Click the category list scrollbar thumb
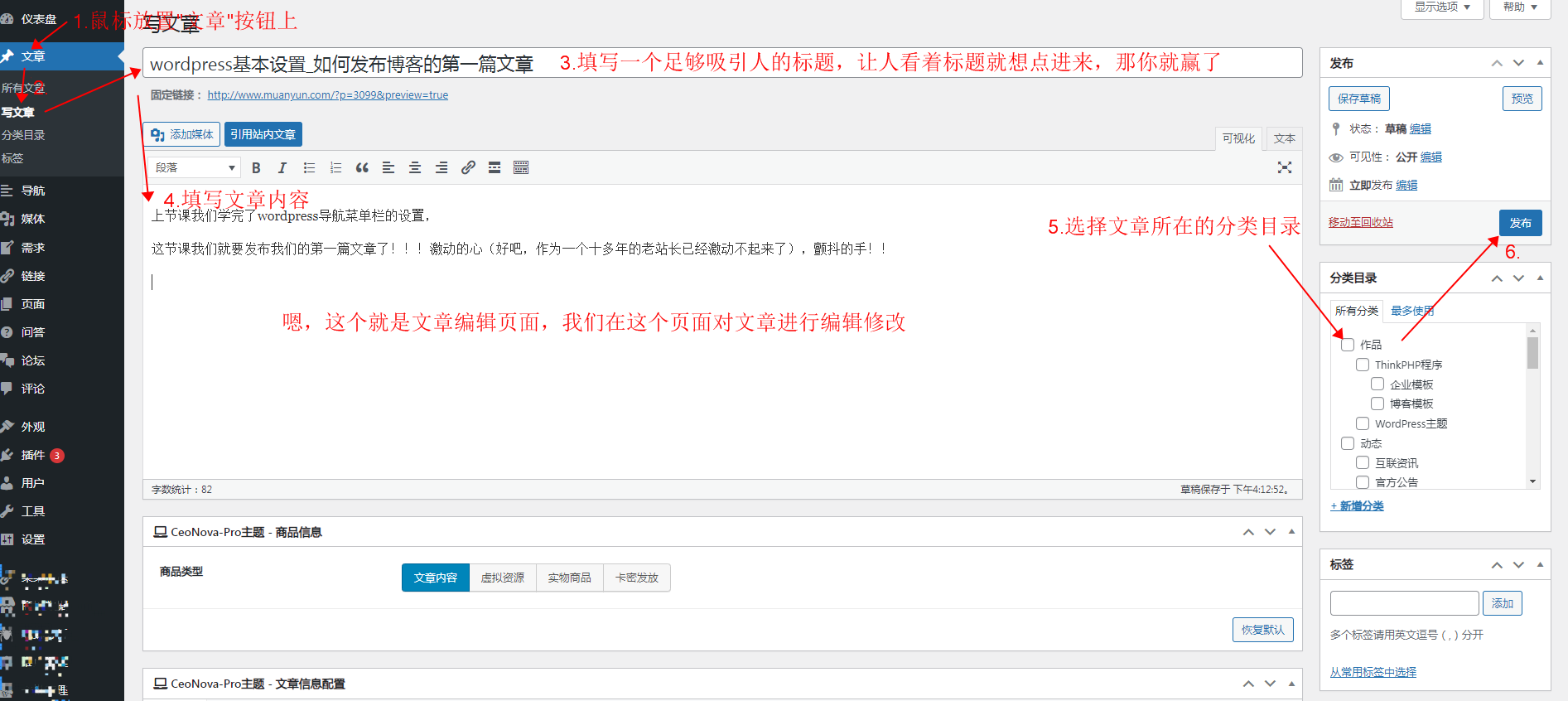This screenshot has height=701, width=1568. (x=1533, y=353)
